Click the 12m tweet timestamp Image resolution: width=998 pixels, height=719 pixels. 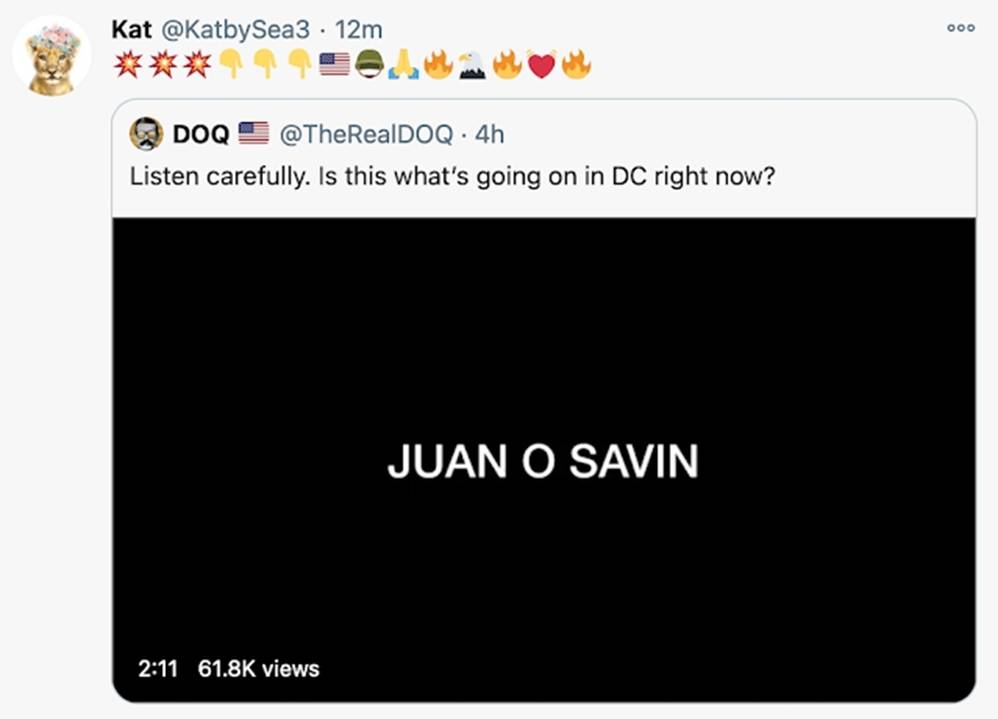[357, 30]
